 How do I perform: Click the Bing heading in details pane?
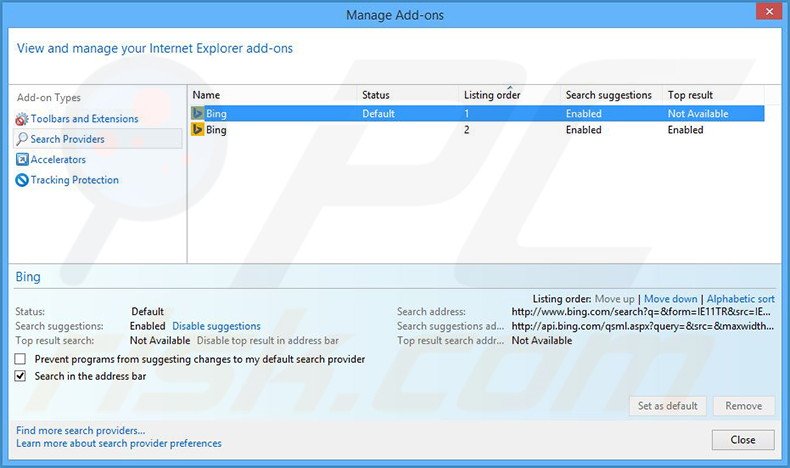[x=28, y=277]
